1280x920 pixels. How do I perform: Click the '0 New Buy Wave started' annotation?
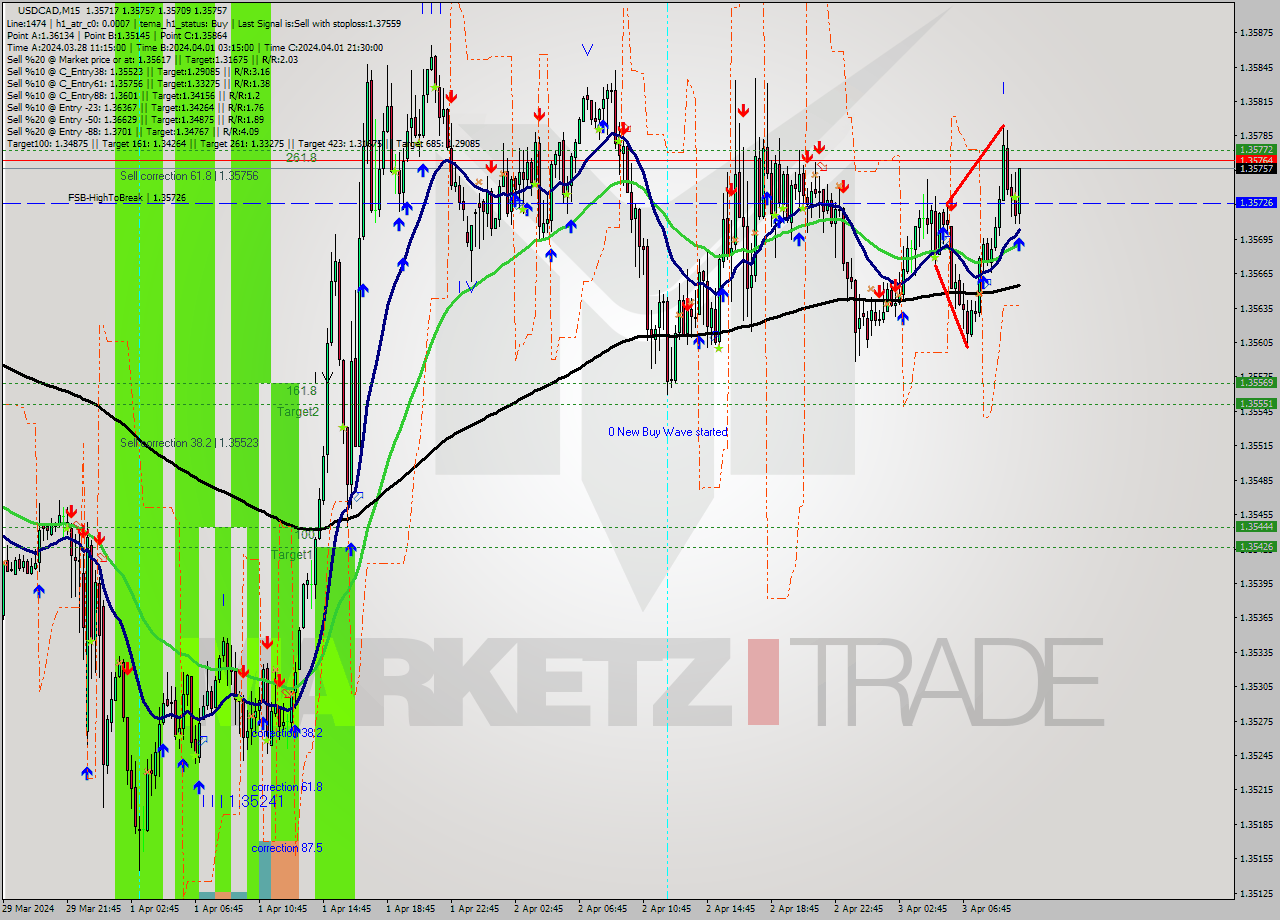[668, 432]
